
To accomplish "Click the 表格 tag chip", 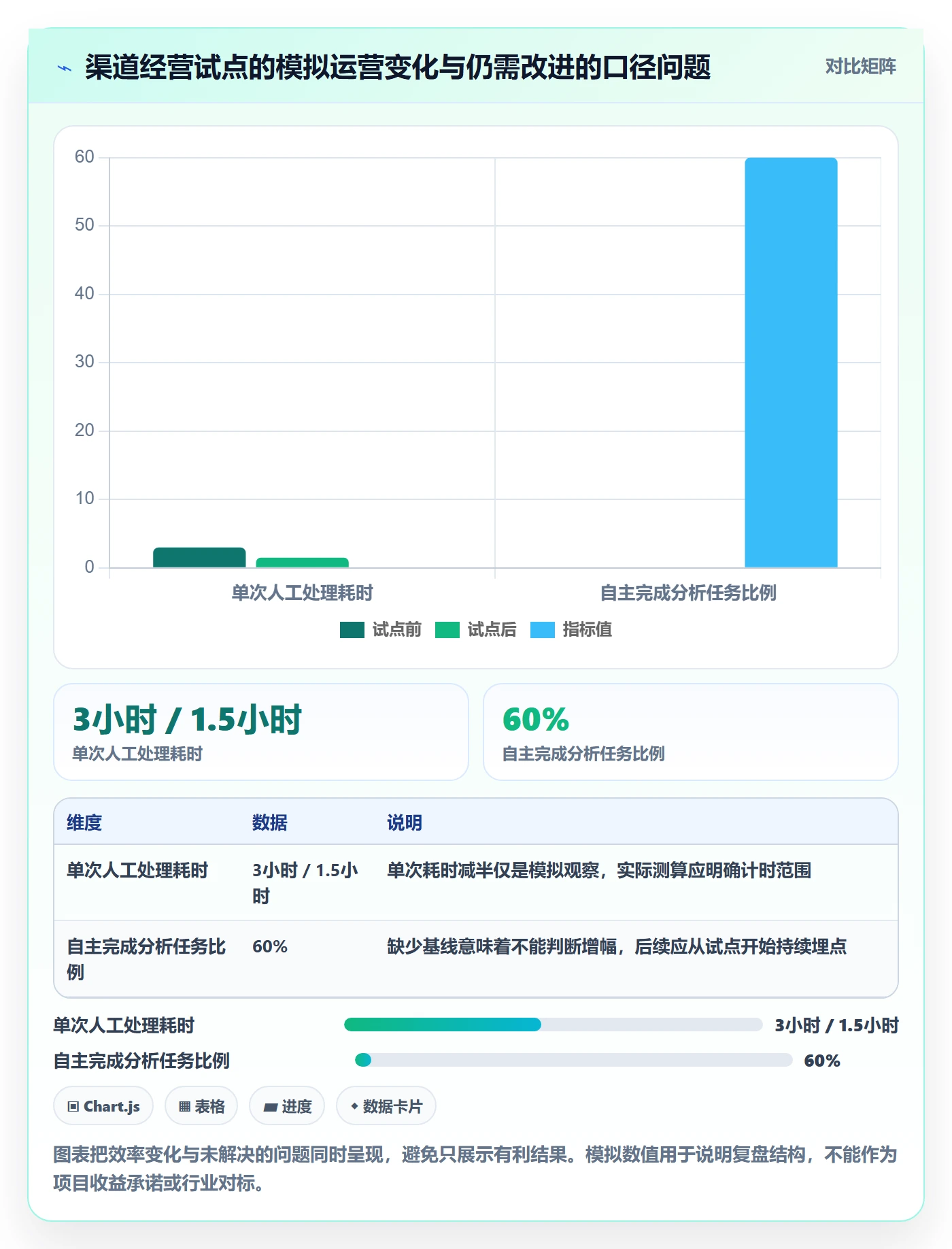I will 201,1106.
